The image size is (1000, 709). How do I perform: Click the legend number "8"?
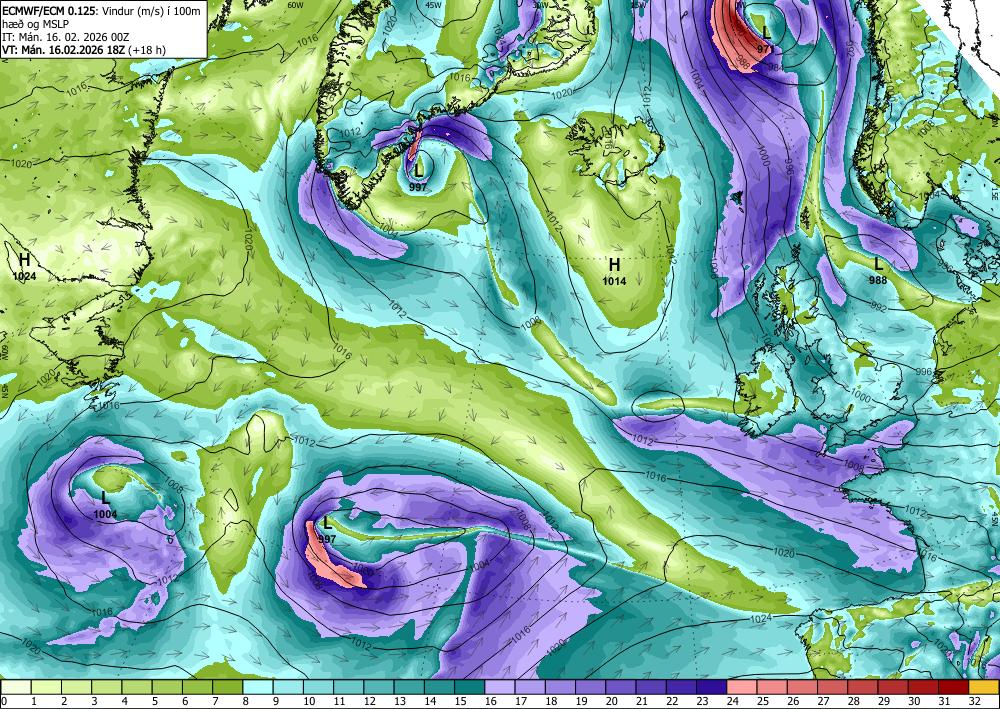[x=245, y=702]
